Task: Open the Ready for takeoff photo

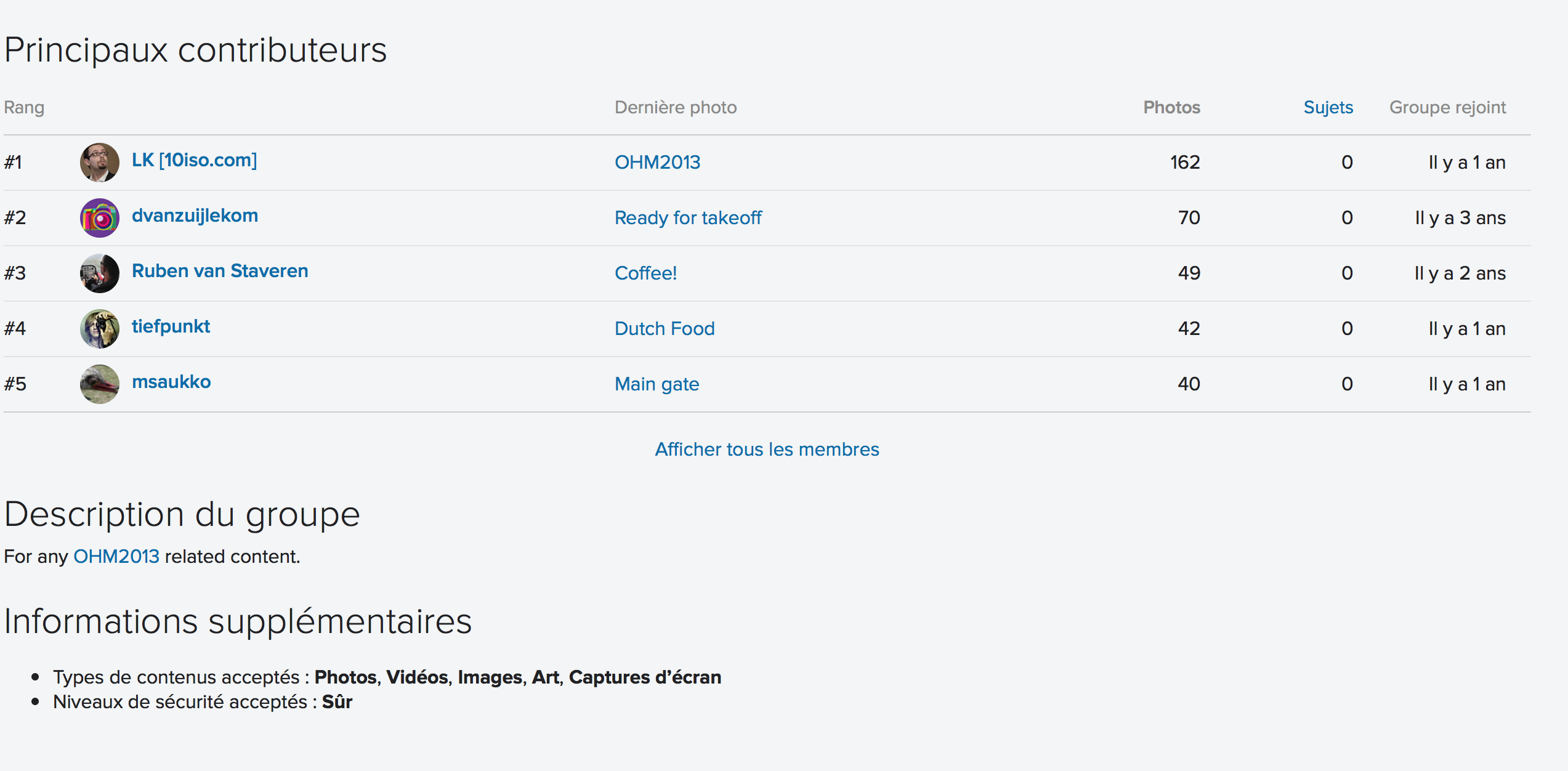Action: click(688, 218)
